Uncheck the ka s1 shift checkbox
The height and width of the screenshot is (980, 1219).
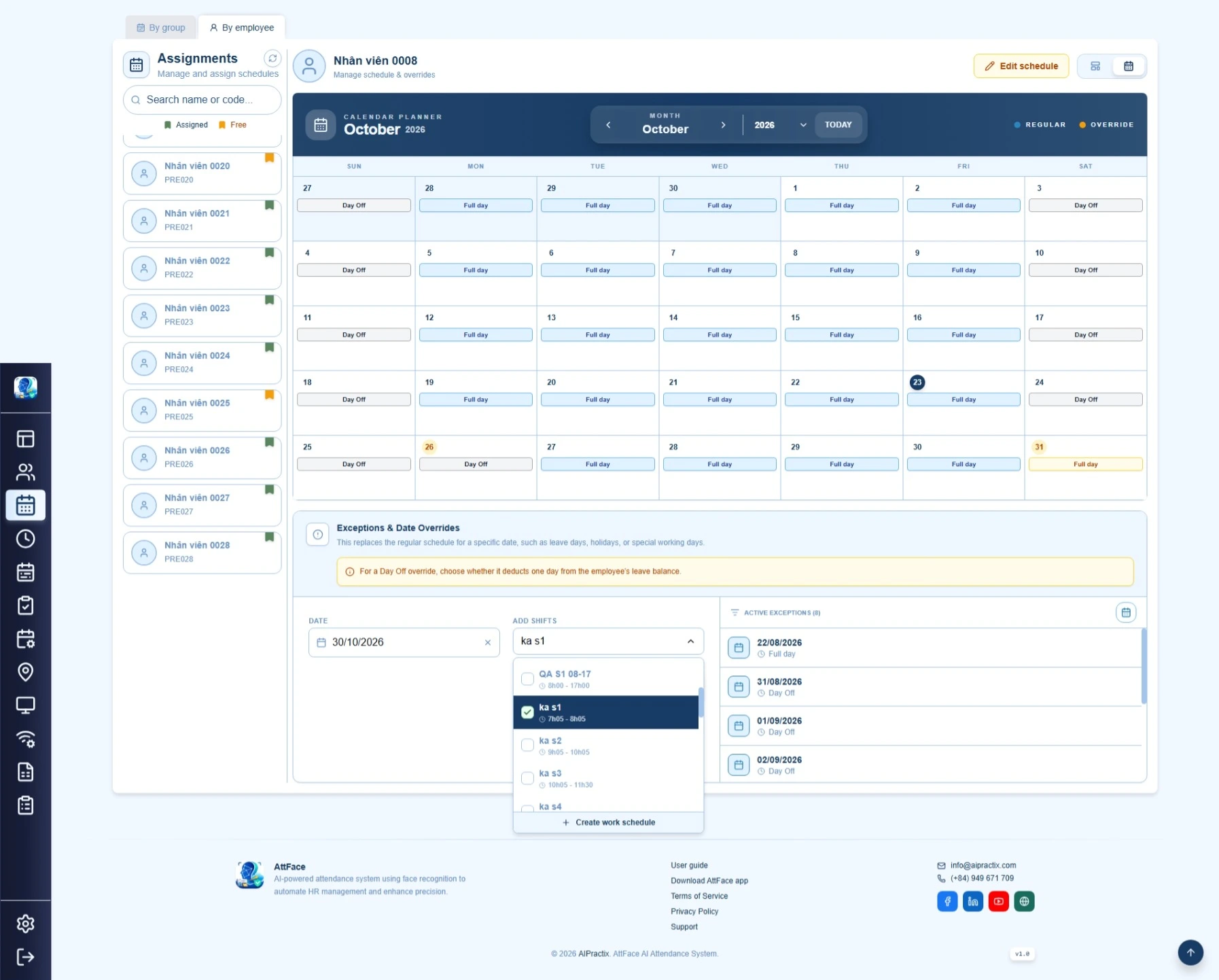point(527,712)
